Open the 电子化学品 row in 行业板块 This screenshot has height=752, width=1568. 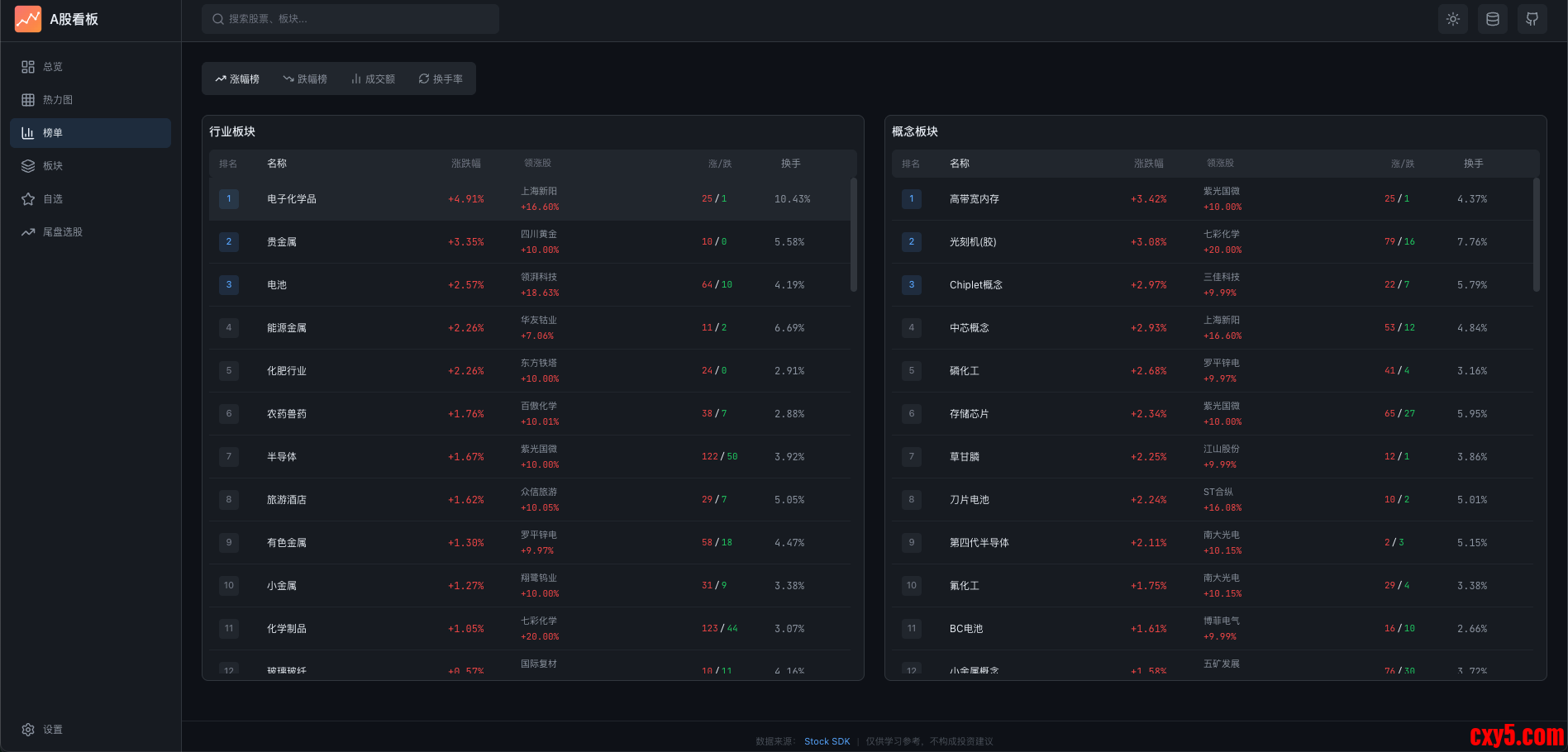tap(292, 199)
